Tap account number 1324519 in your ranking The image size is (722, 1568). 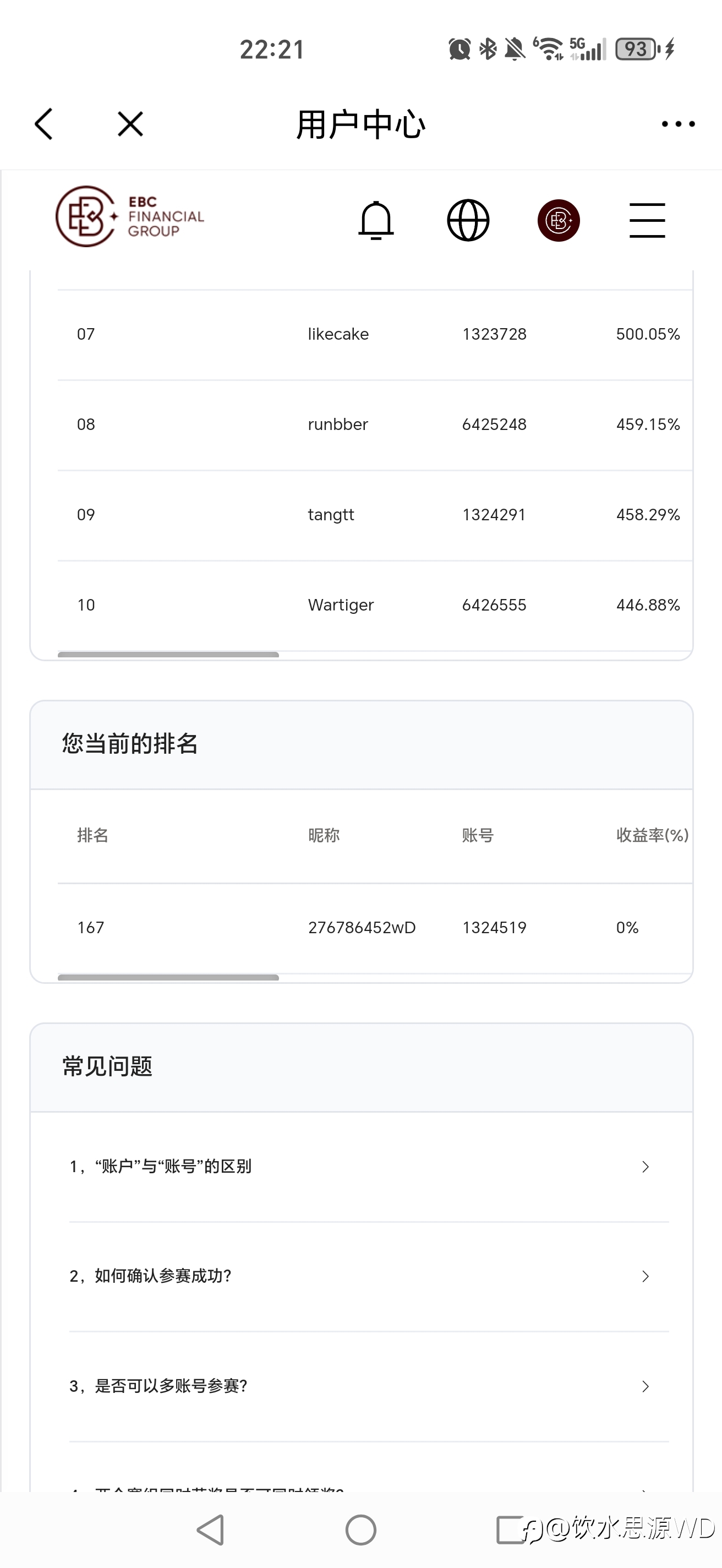click(494, 928)
